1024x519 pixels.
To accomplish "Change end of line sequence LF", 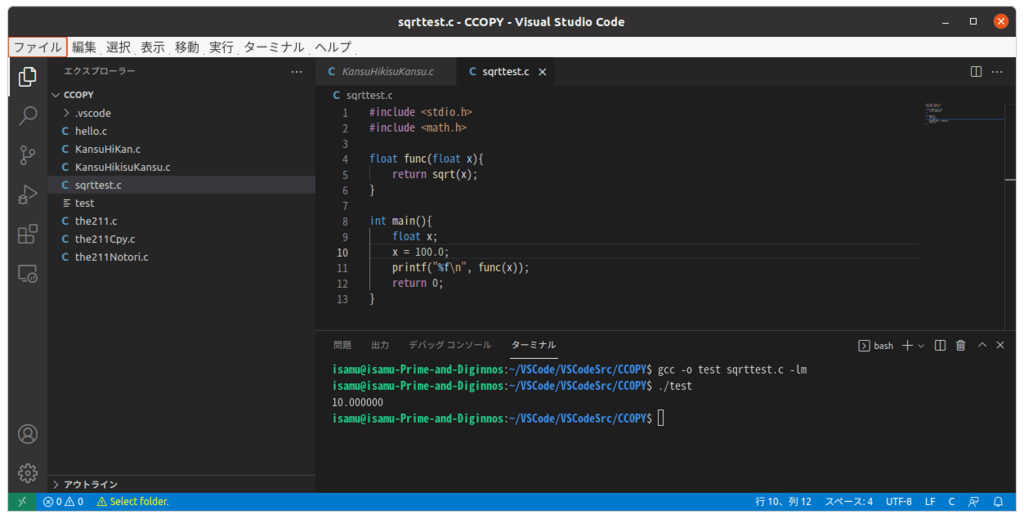I will [x=930, y=501].
